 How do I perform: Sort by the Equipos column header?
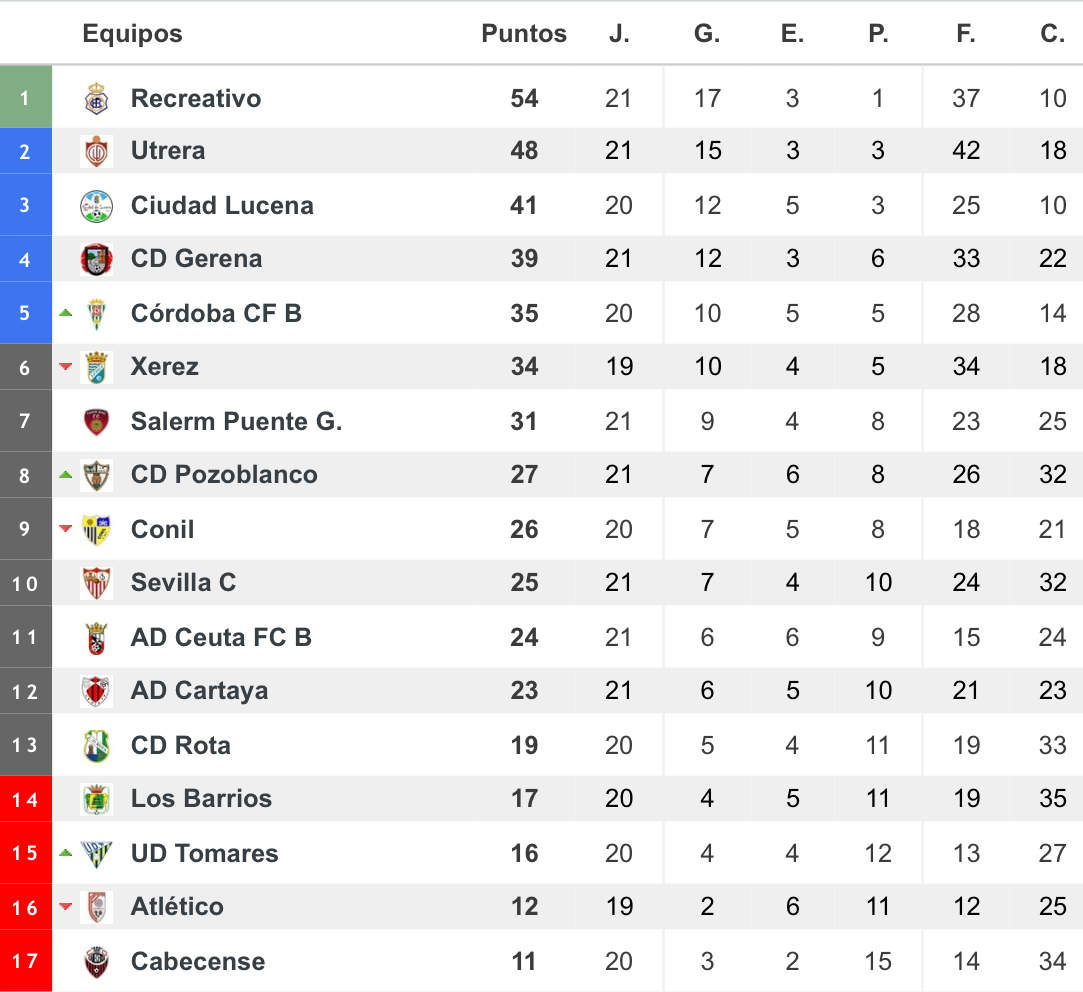[x=132, y=33]
